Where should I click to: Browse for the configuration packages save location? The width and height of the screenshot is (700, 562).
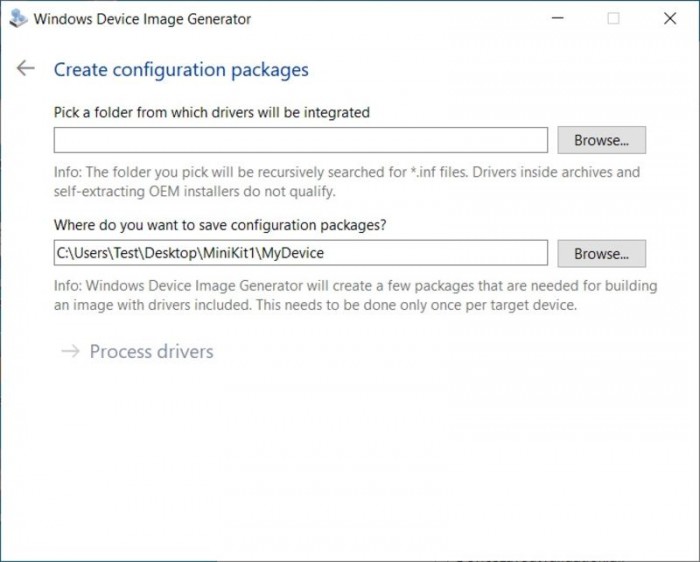pyautogui.click(x=601, y=254)
